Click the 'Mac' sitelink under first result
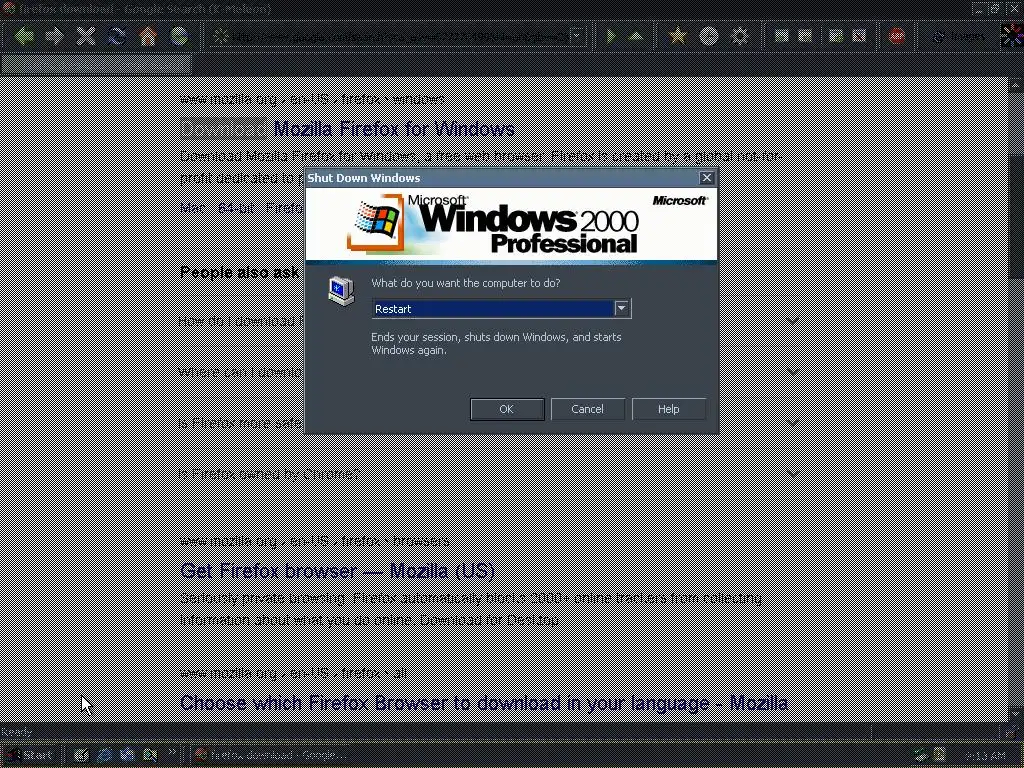Image resolution: width=1024 pixels, height=768 pixels. pyautogui.click(x=192, y=208)
